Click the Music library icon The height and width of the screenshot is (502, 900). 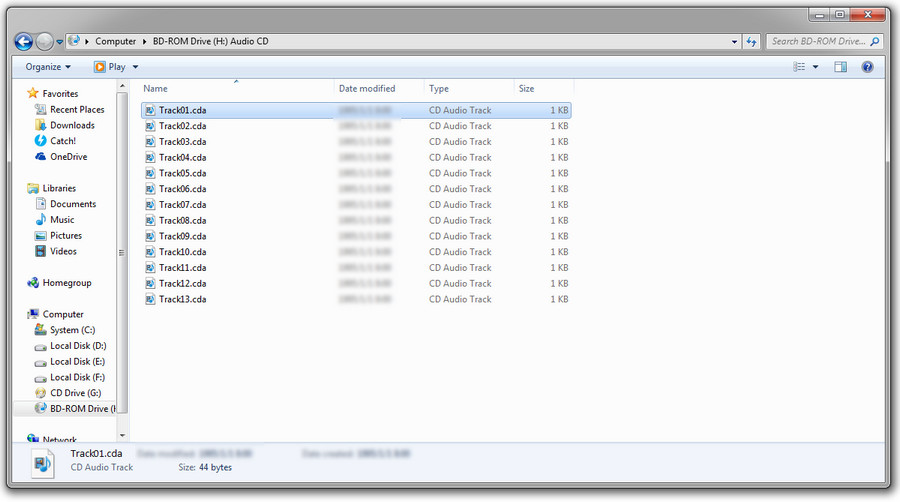(x=41, y=220)
